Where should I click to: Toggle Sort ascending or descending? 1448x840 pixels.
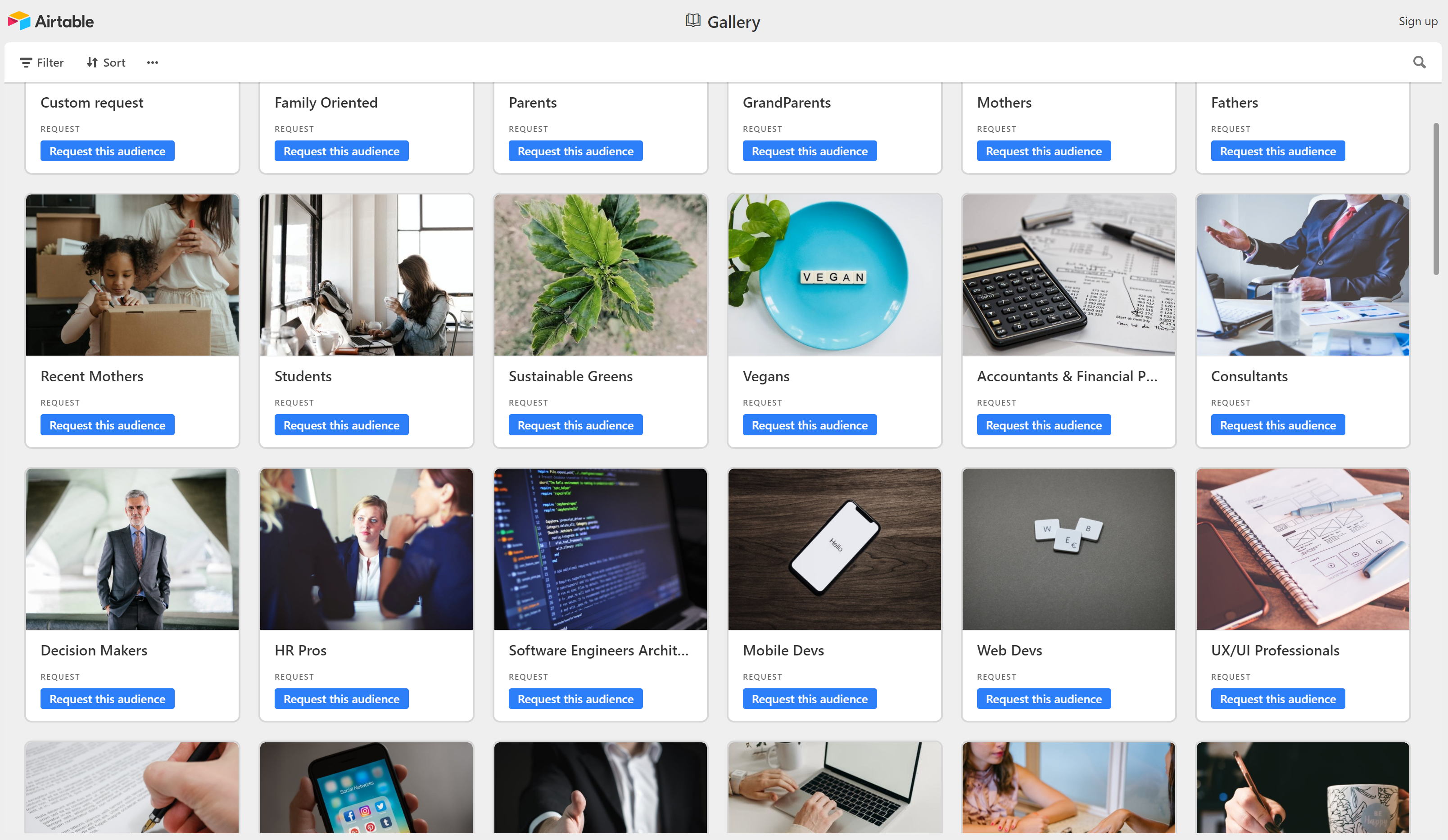105,62
